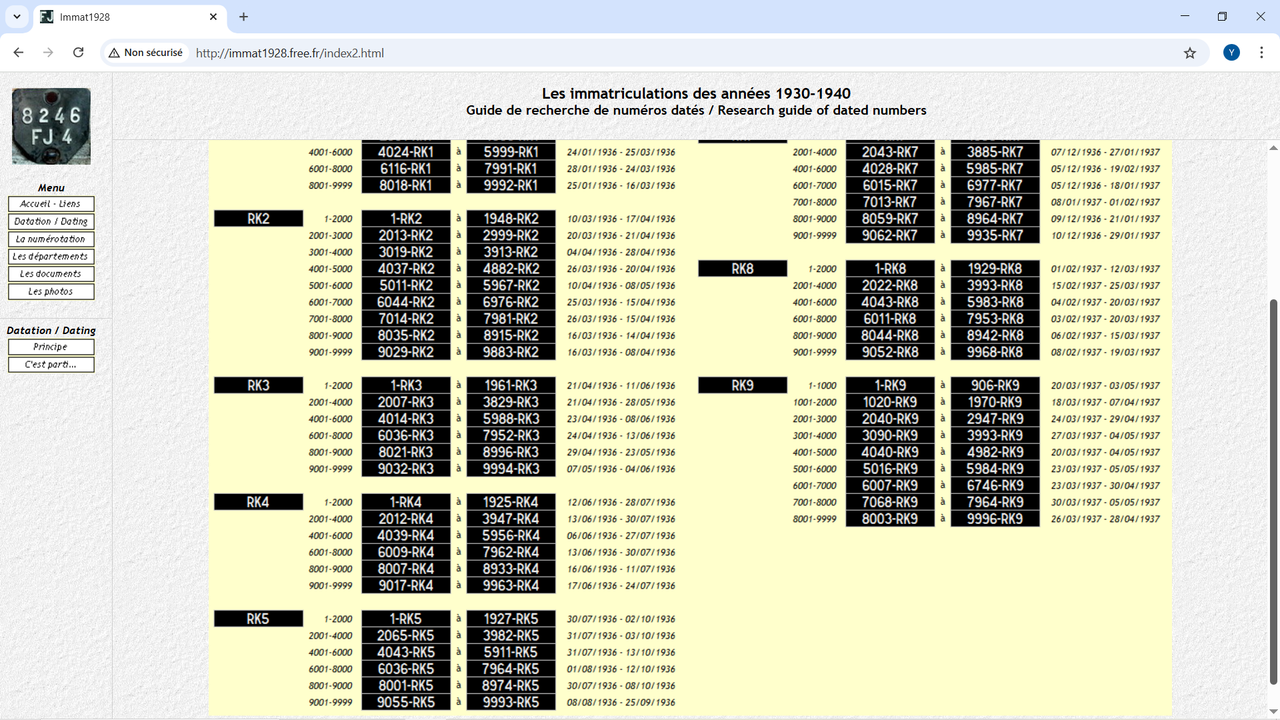
Task: Open the C'est parti... submenu button
Action: [51, 364]
